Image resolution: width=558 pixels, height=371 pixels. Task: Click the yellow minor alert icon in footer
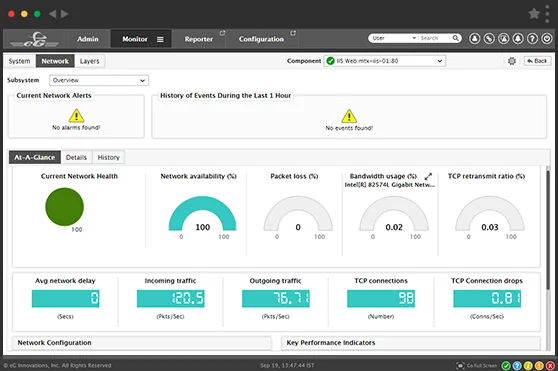(x=528, y=365)
